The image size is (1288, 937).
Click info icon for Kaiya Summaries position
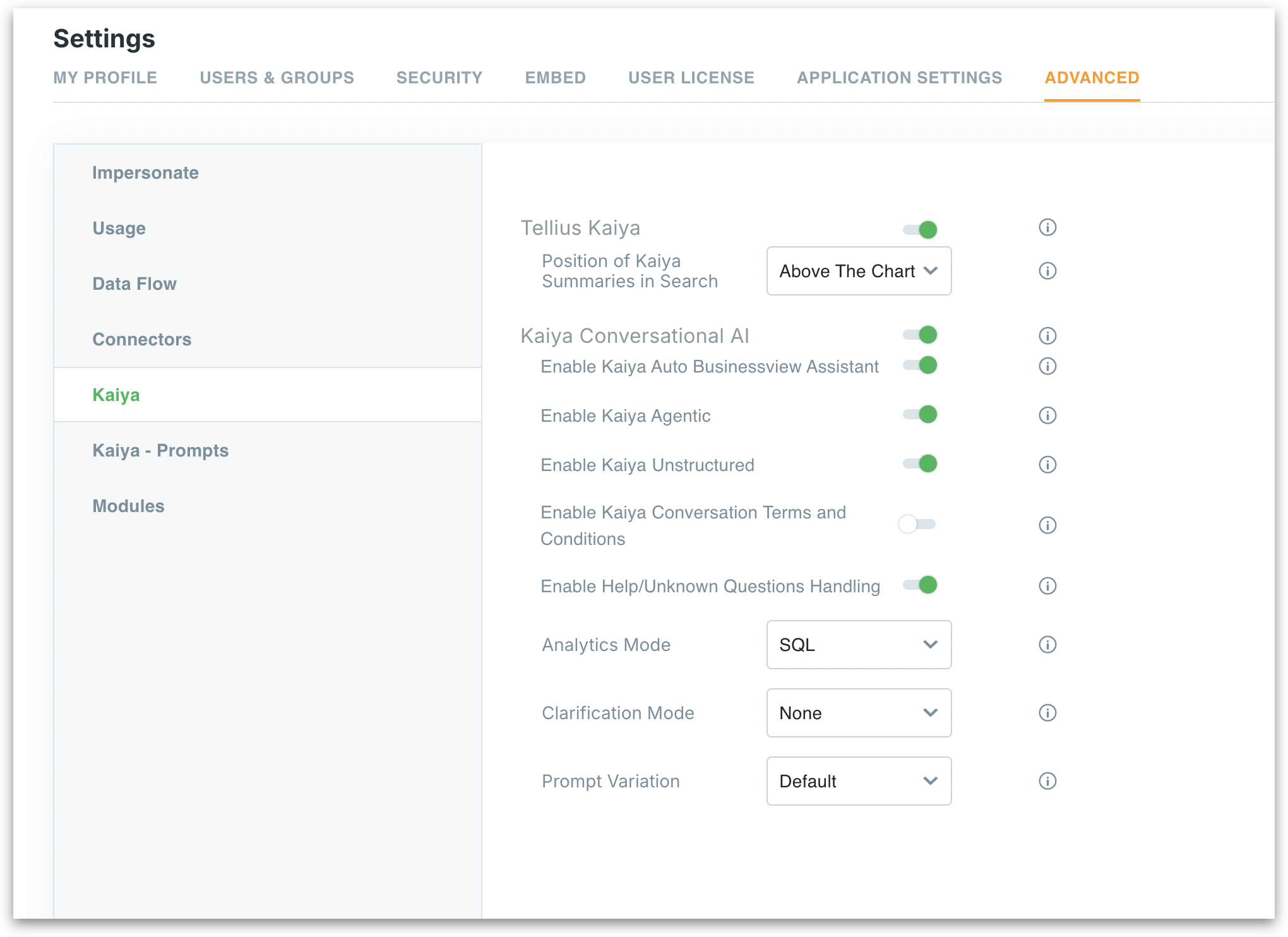tap(1047, 271)
